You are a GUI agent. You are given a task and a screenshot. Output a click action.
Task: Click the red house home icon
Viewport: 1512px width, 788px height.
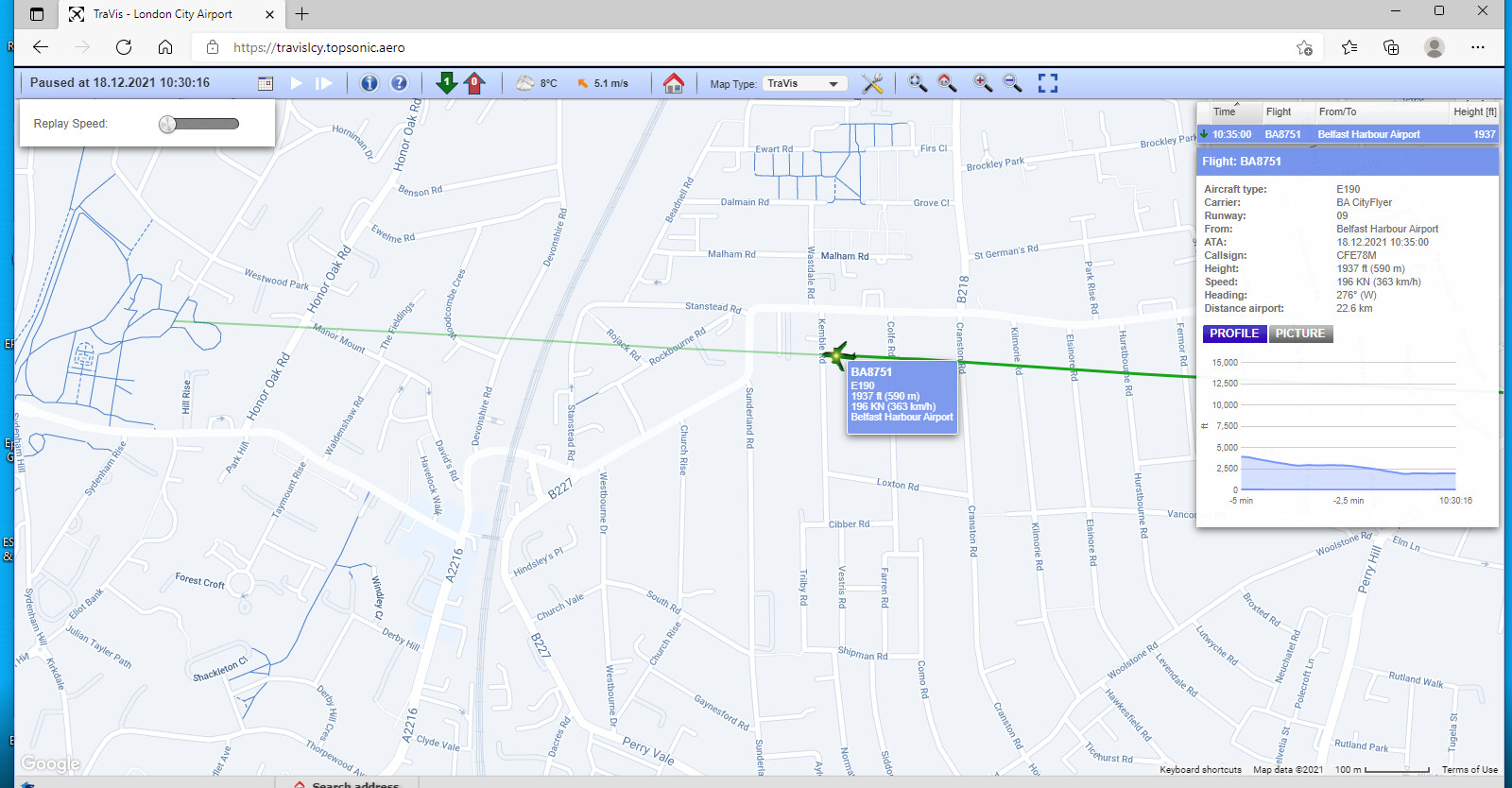674,83
